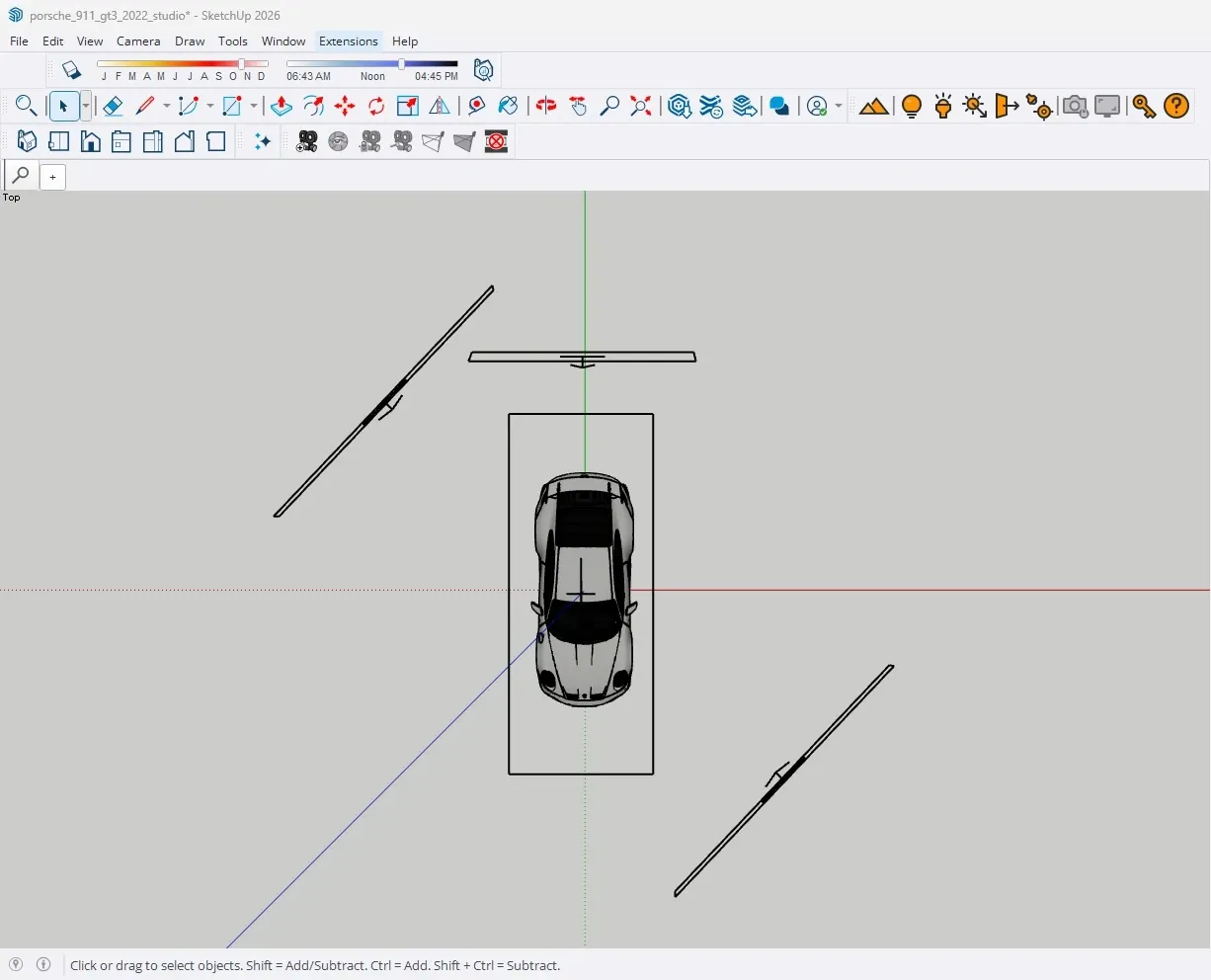Activate the Select arrow tool
This screenshot has width=1211, height=980.
point(63,106)
